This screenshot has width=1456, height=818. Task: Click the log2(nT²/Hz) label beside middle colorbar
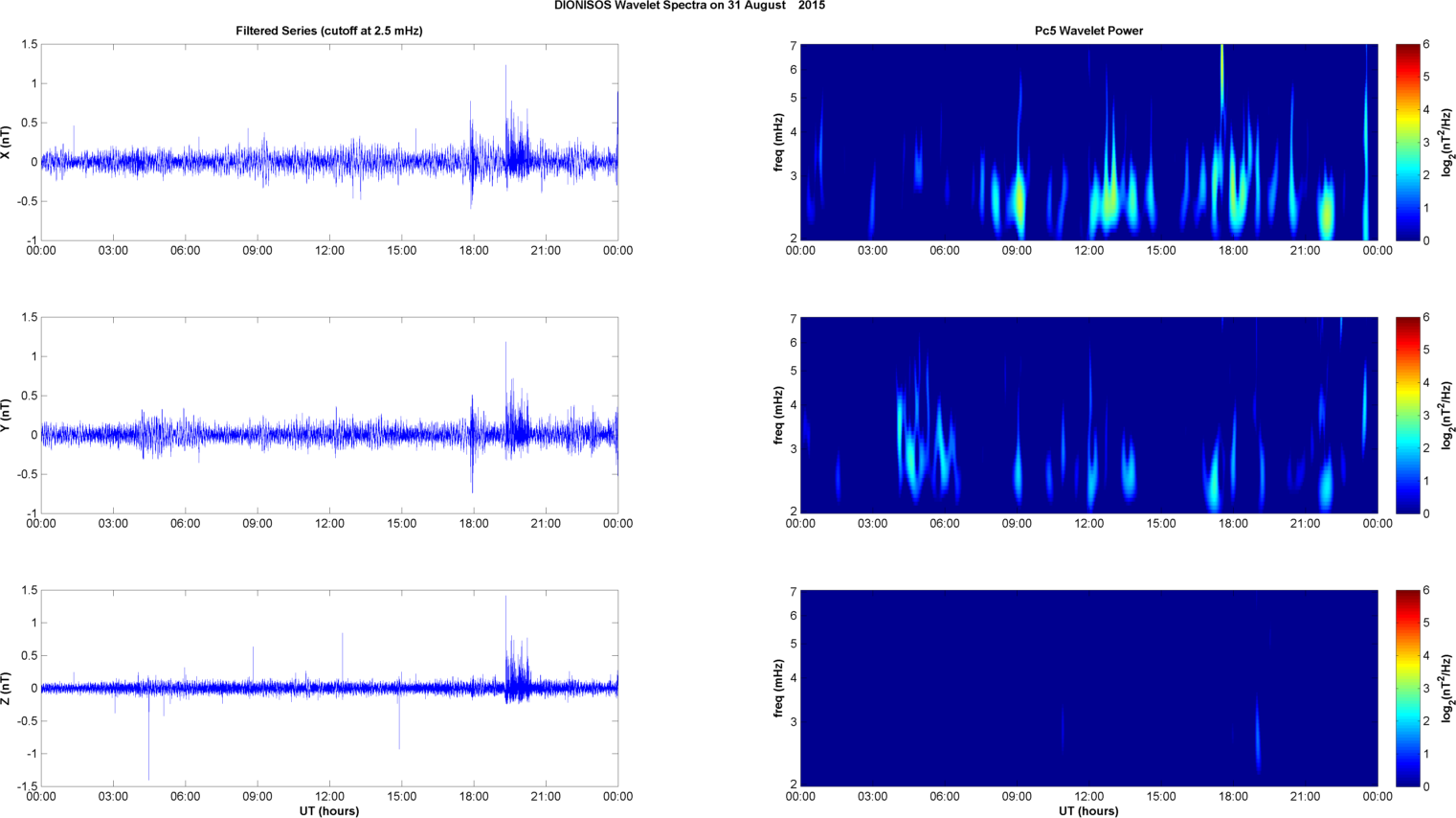click(1448, 415)
